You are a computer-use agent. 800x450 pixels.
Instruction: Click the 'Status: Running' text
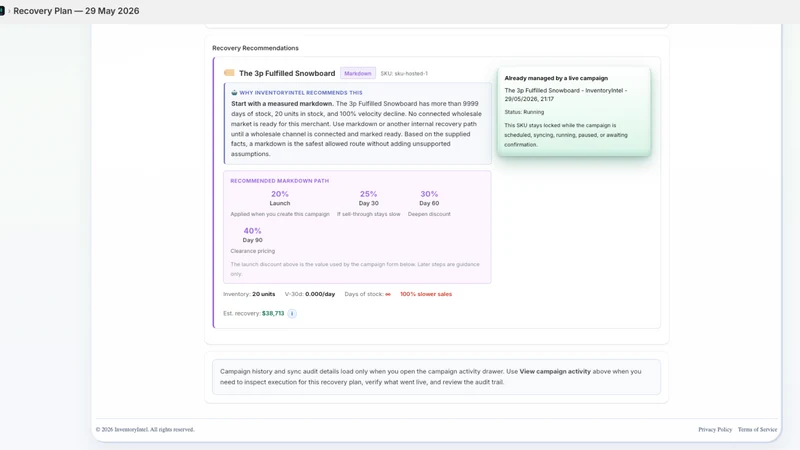point(524,112)
